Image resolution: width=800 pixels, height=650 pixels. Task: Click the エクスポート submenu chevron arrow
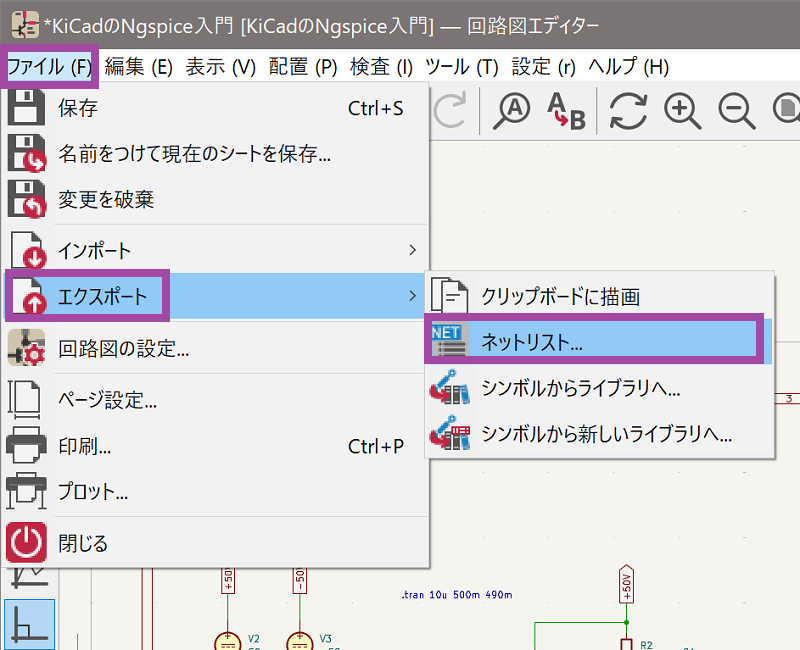(412, 295)
